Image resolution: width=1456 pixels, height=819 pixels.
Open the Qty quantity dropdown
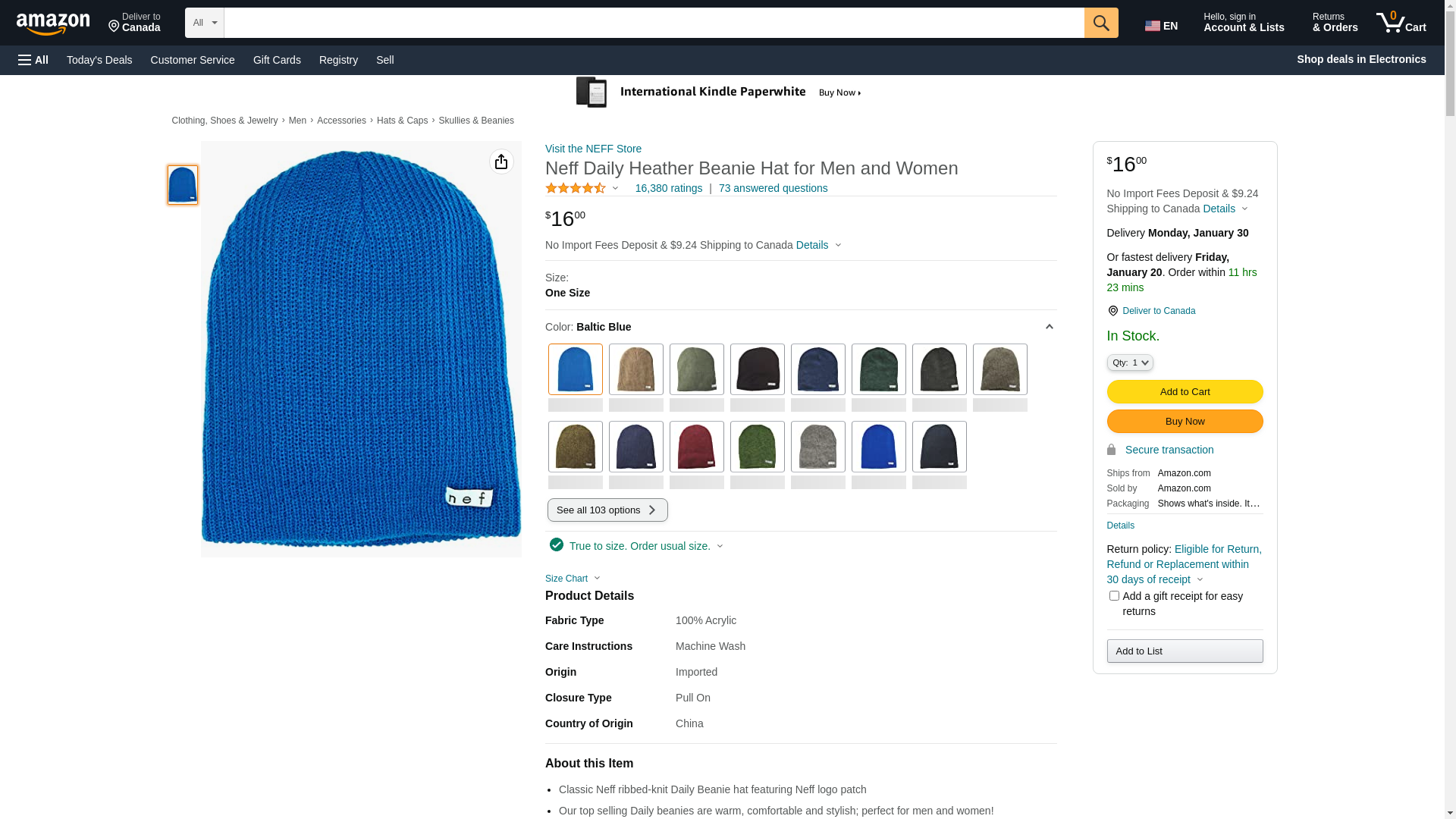[x=1129, y=362]
